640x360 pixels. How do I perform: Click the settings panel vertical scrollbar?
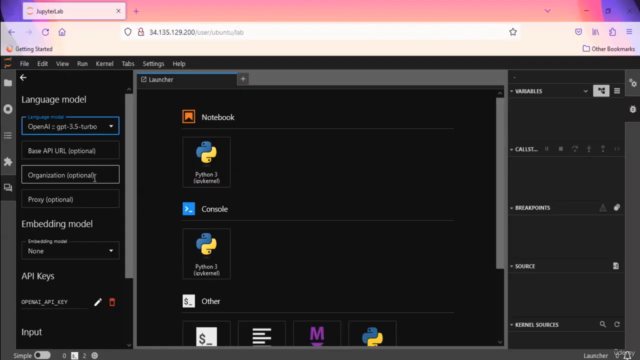[x=129, y=186]
